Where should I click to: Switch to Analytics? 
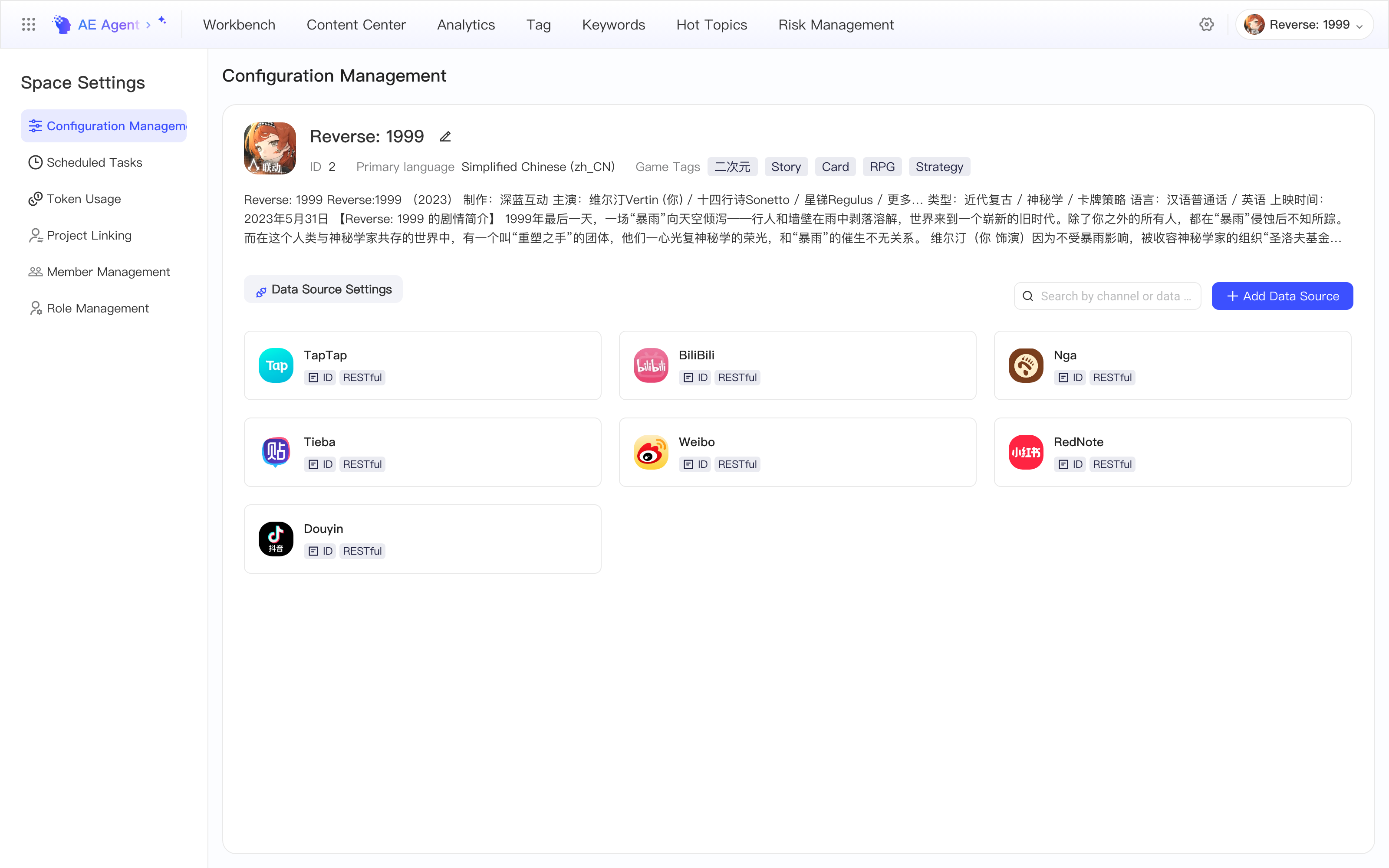click(x=466, y=25)
